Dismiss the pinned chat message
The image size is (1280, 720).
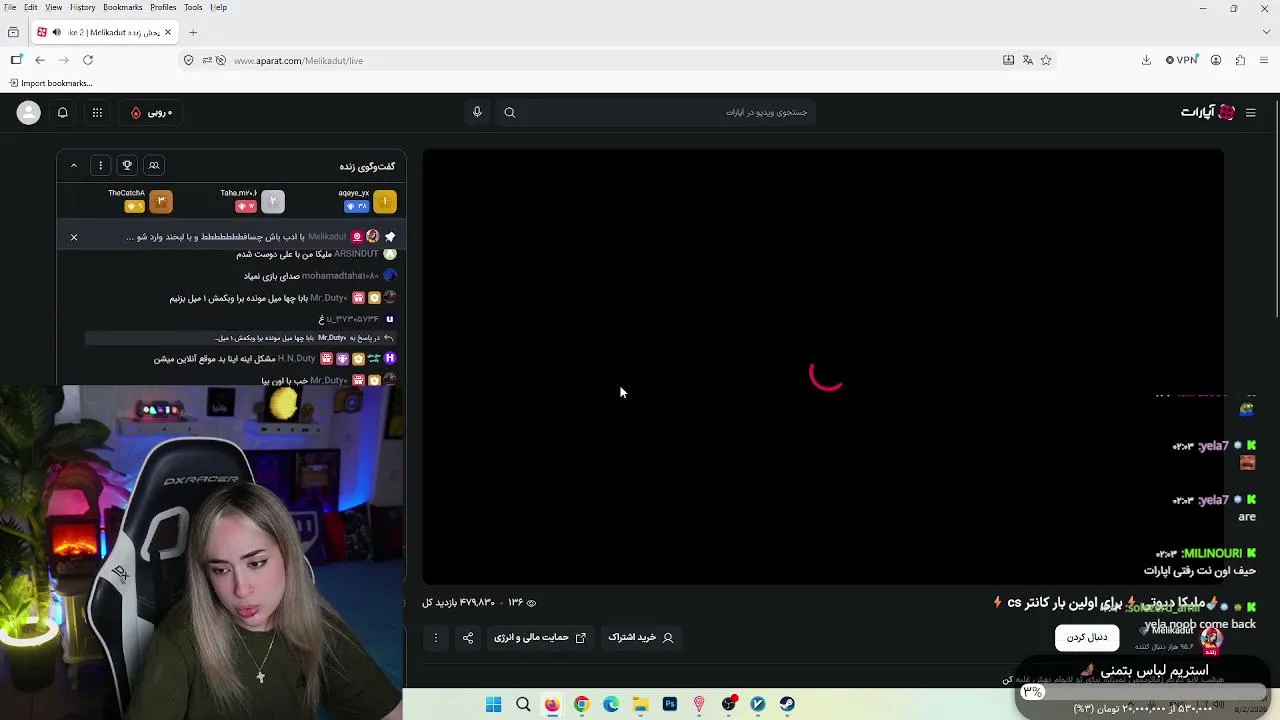[73, 237]
